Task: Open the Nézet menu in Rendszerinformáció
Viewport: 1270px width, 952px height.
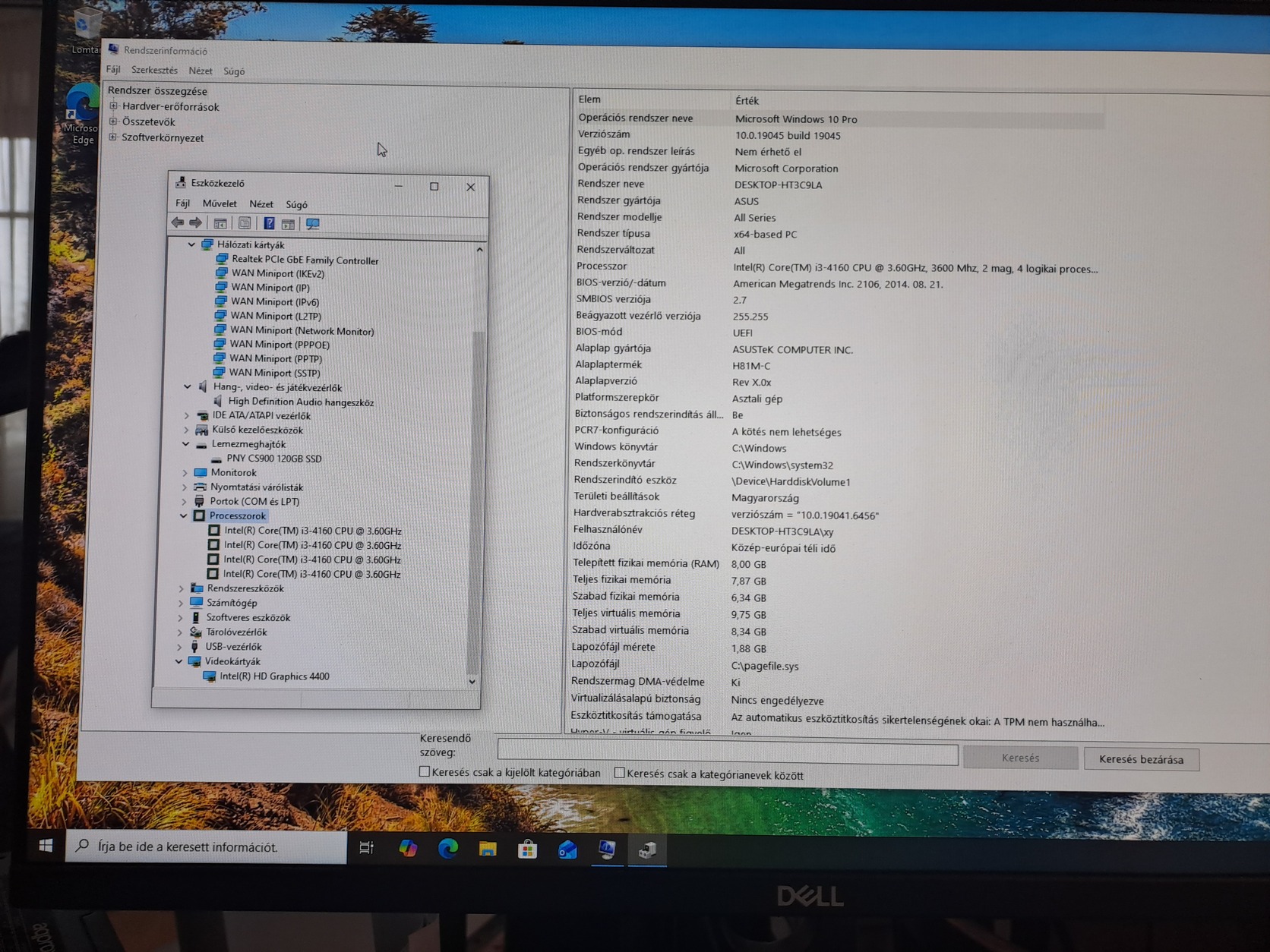Action: click(x=201, y=71)
